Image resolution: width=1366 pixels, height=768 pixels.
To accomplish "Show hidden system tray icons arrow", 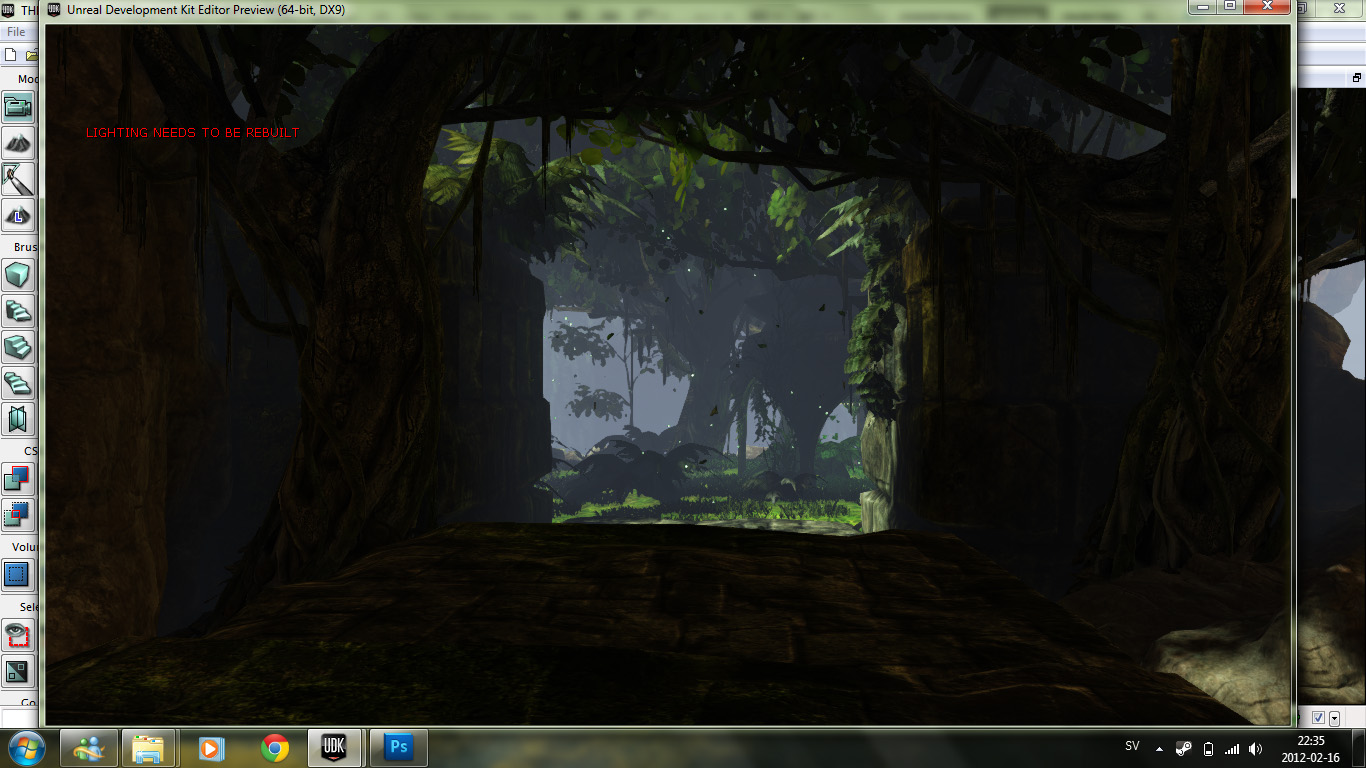I will tap(1159, 748).
